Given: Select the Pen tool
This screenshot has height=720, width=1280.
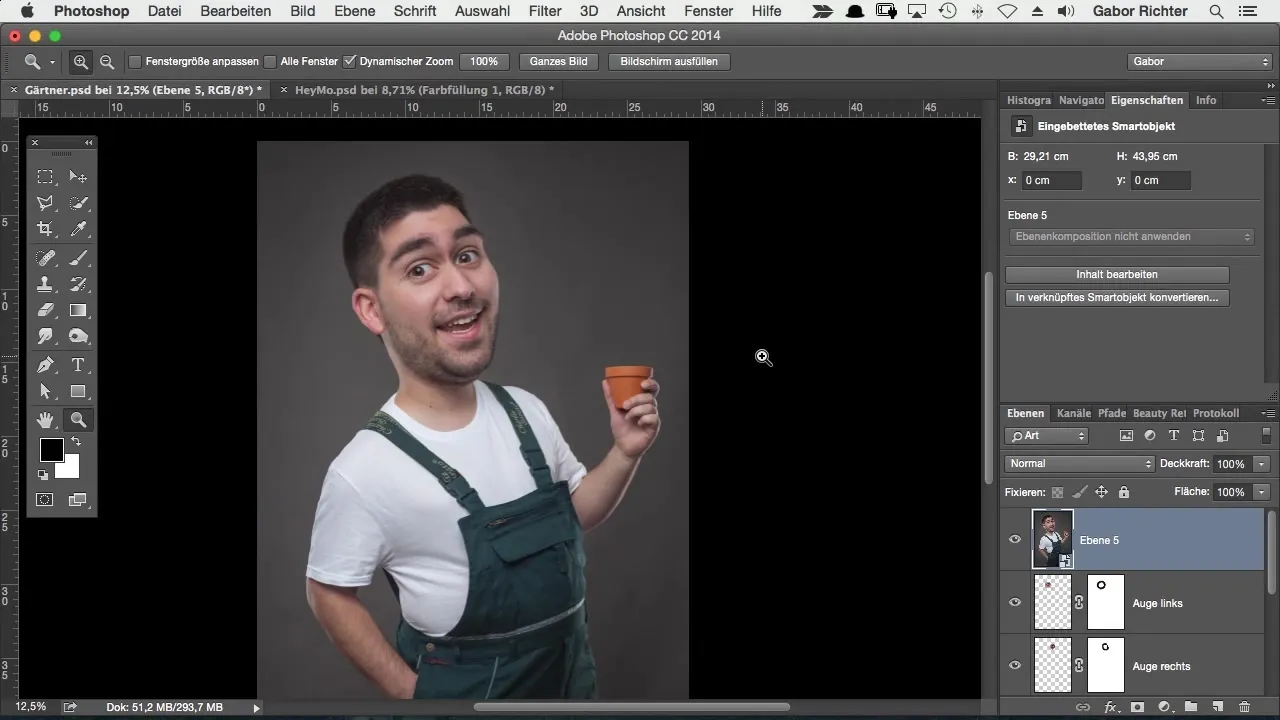Looking at the screenshot, I should [x=45, y=365].
